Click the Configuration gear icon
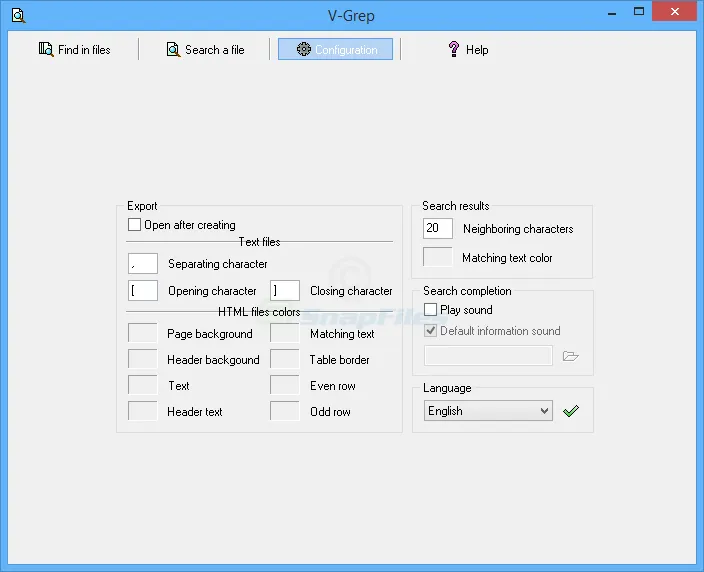Screen dimensions: 704x572 [304, 49]
